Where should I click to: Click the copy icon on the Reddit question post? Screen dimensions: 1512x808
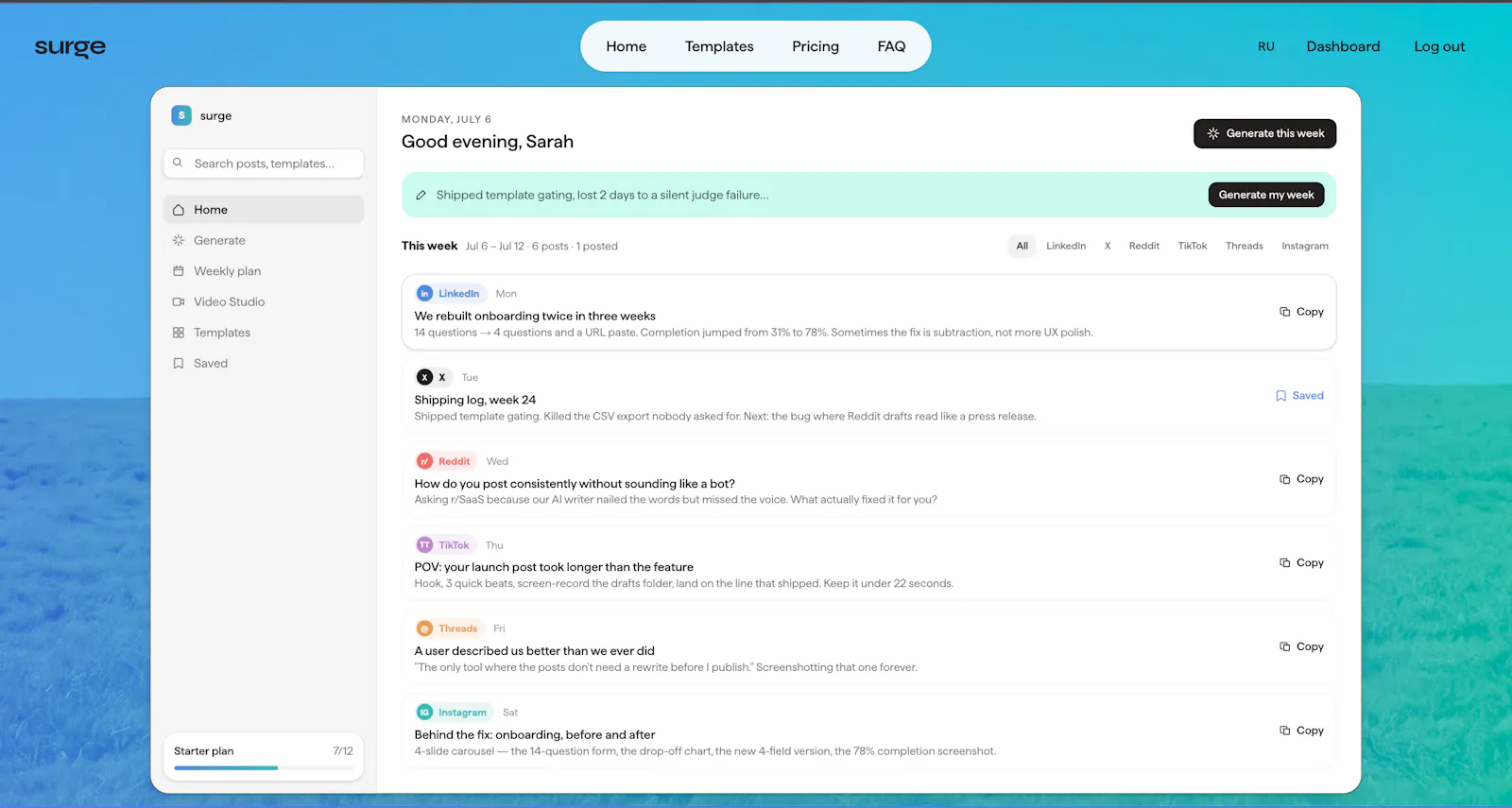tap(1285, 479)
